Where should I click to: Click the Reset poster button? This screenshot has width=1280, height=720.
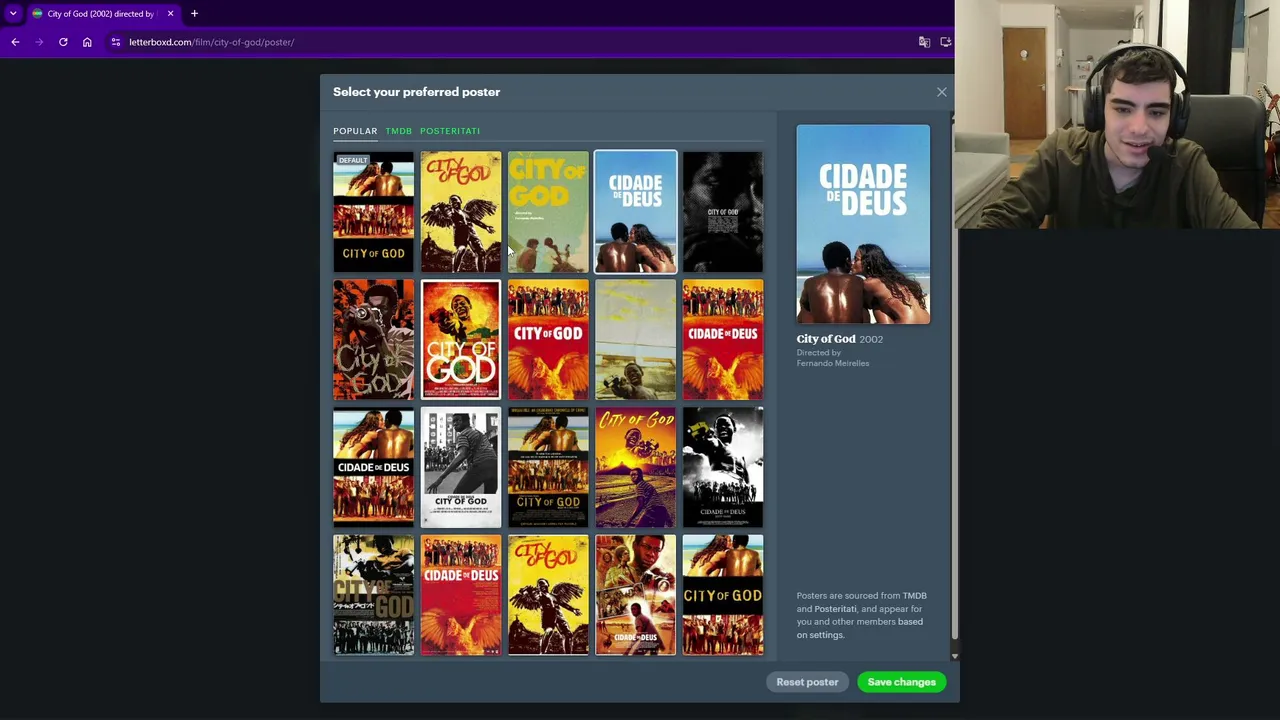click(x=807, y=682)
